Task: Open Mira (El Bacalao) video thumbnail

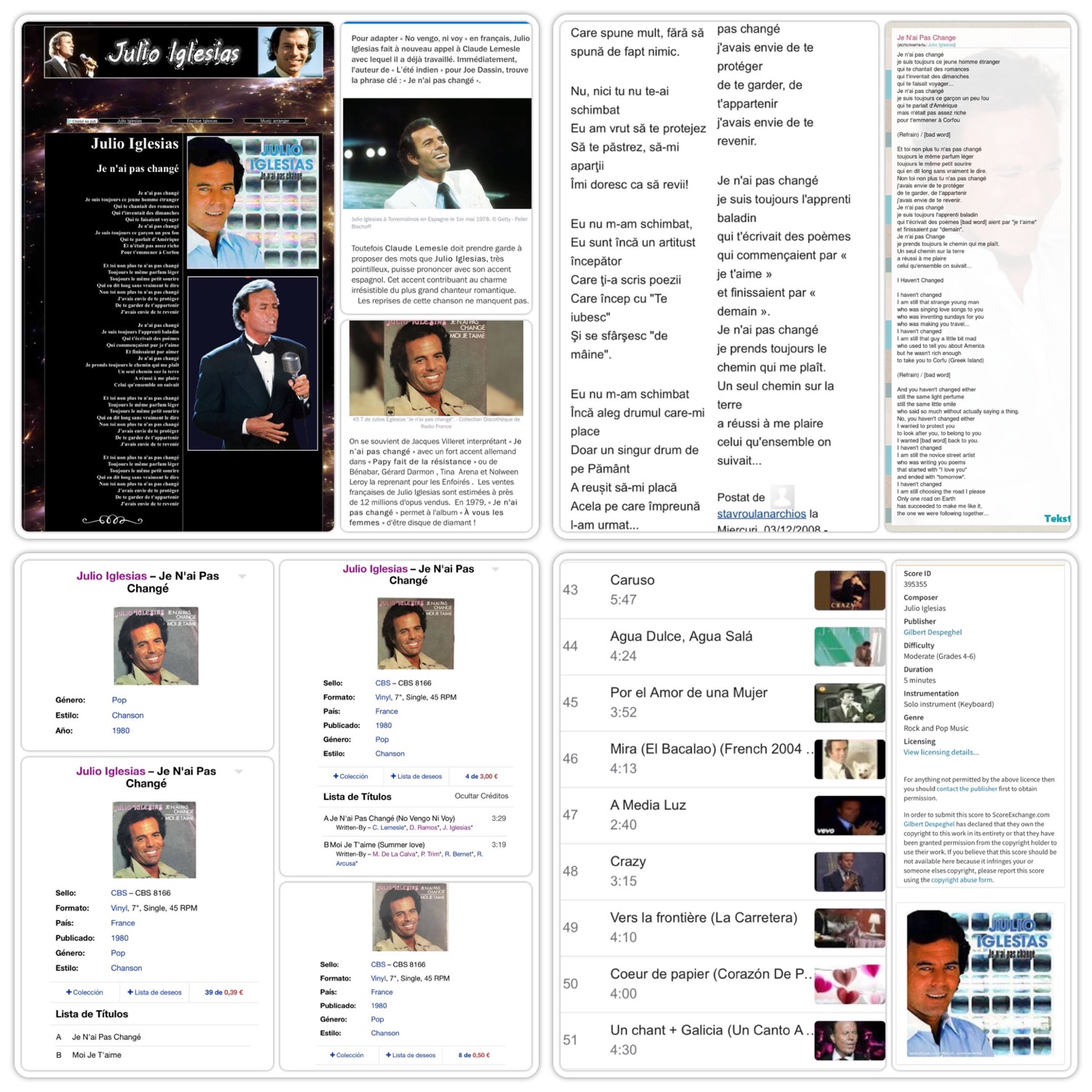Action: coord(849,759)
